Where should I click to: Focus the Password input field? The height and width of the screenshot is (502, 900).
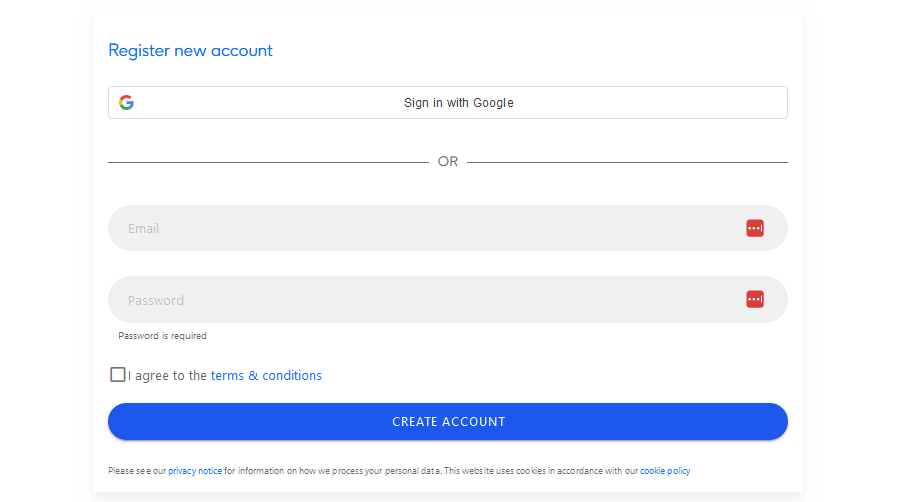[x=448, y=299]
